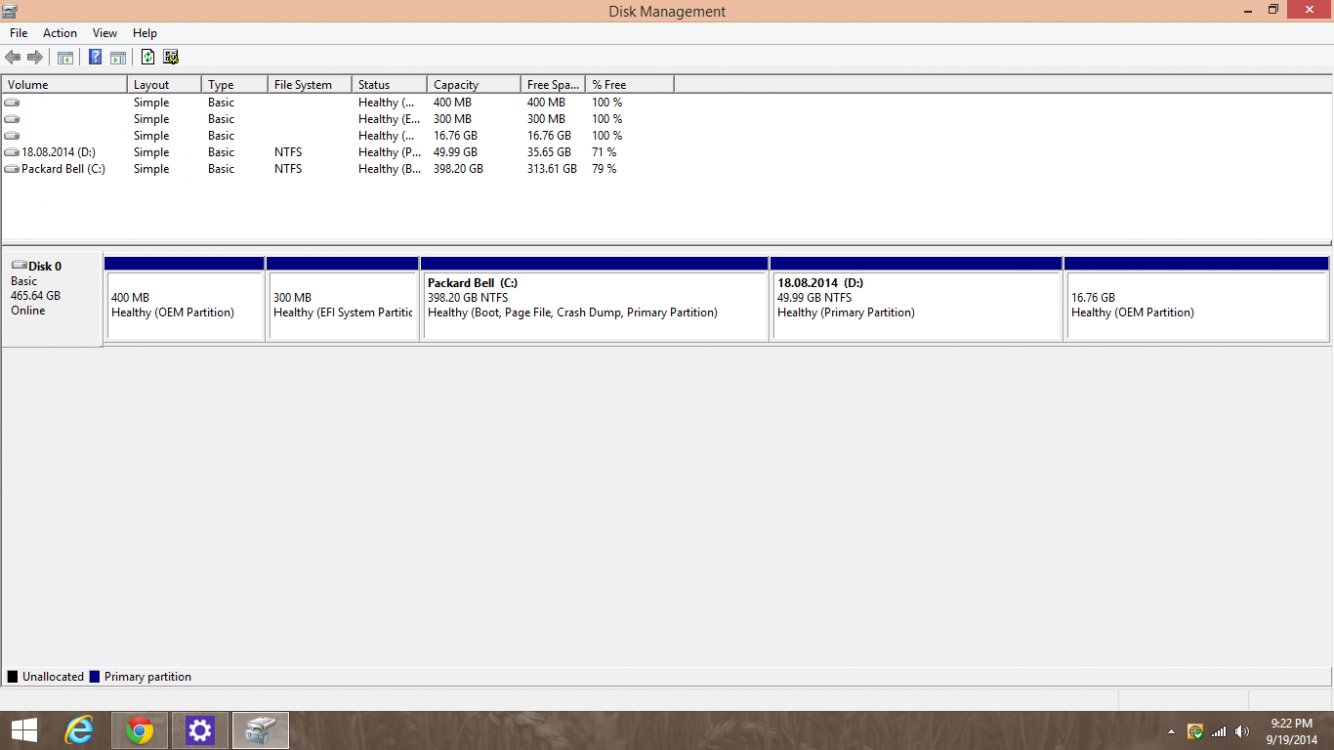Select the Packard Bell (C:) volume row

pos(63,169)
